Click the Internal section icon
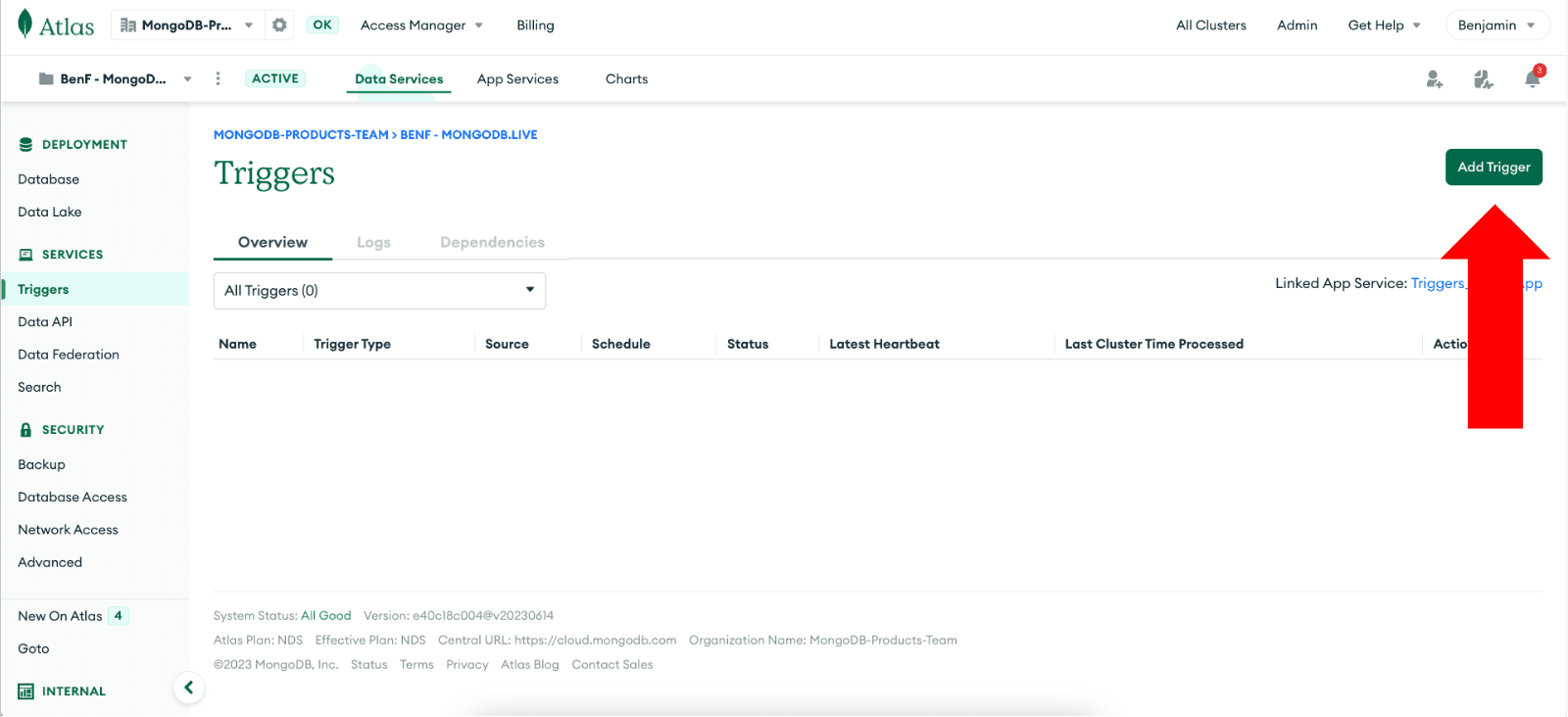The width and height of the screenshot is (1568, 717). pos(25,692)
